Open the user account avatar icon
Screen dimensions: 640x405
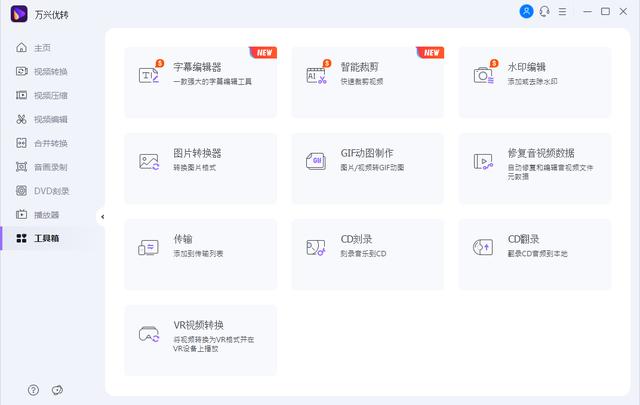(527, 11)
